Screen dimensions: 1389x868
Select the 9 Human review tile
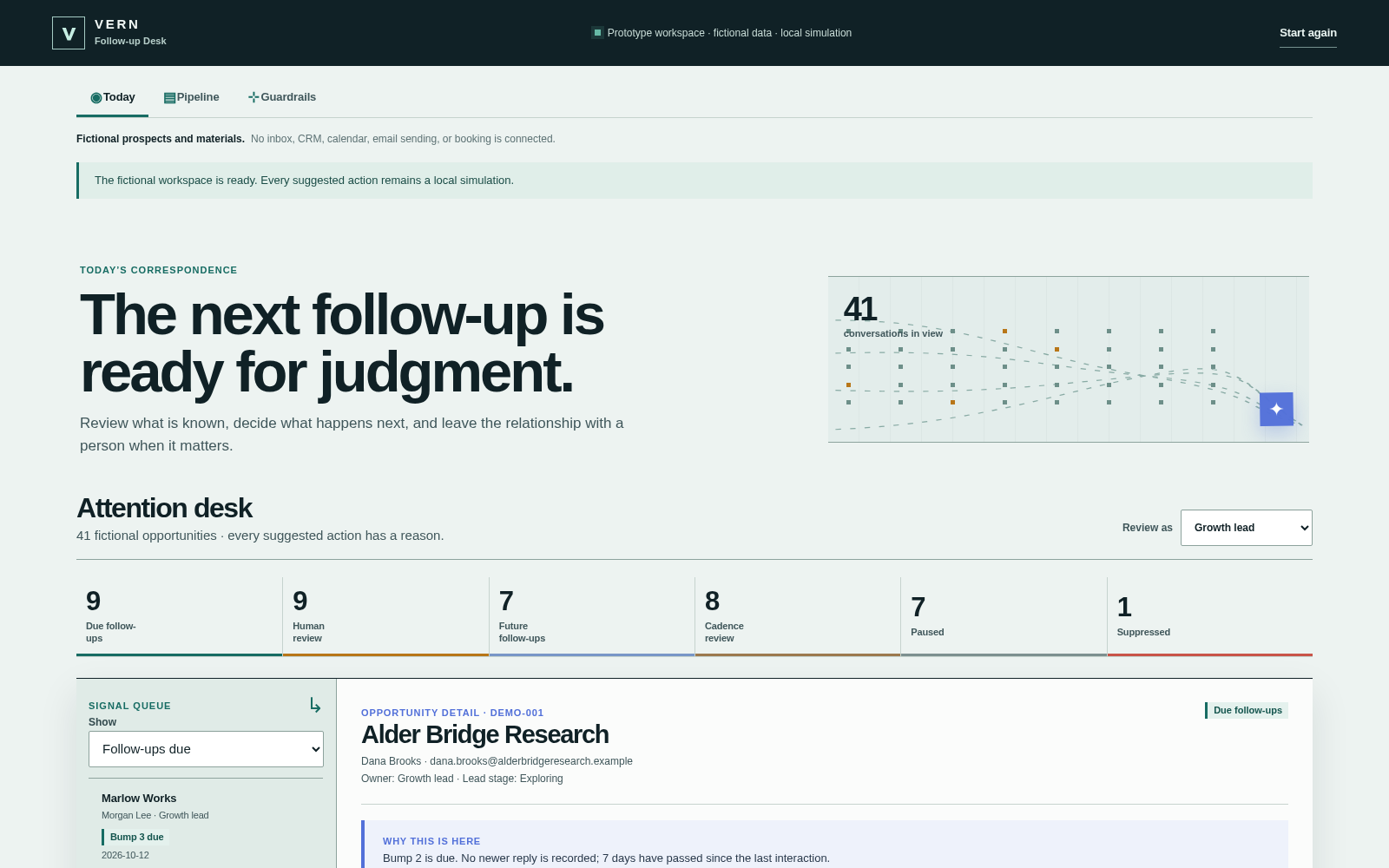[x=385, y=617]
